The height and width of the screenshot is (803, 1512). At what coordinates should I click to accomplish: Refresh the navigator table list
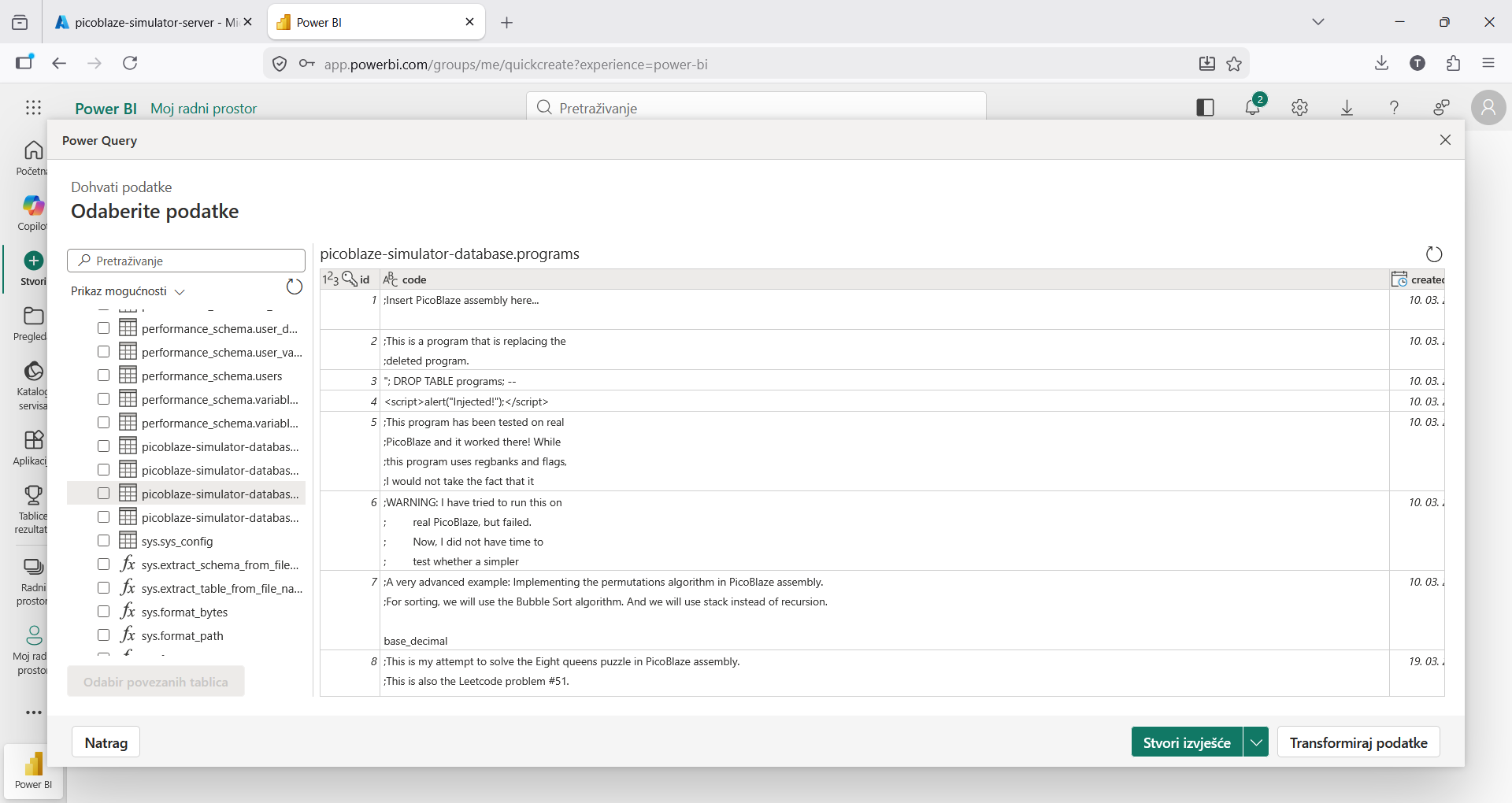[294, 287]
